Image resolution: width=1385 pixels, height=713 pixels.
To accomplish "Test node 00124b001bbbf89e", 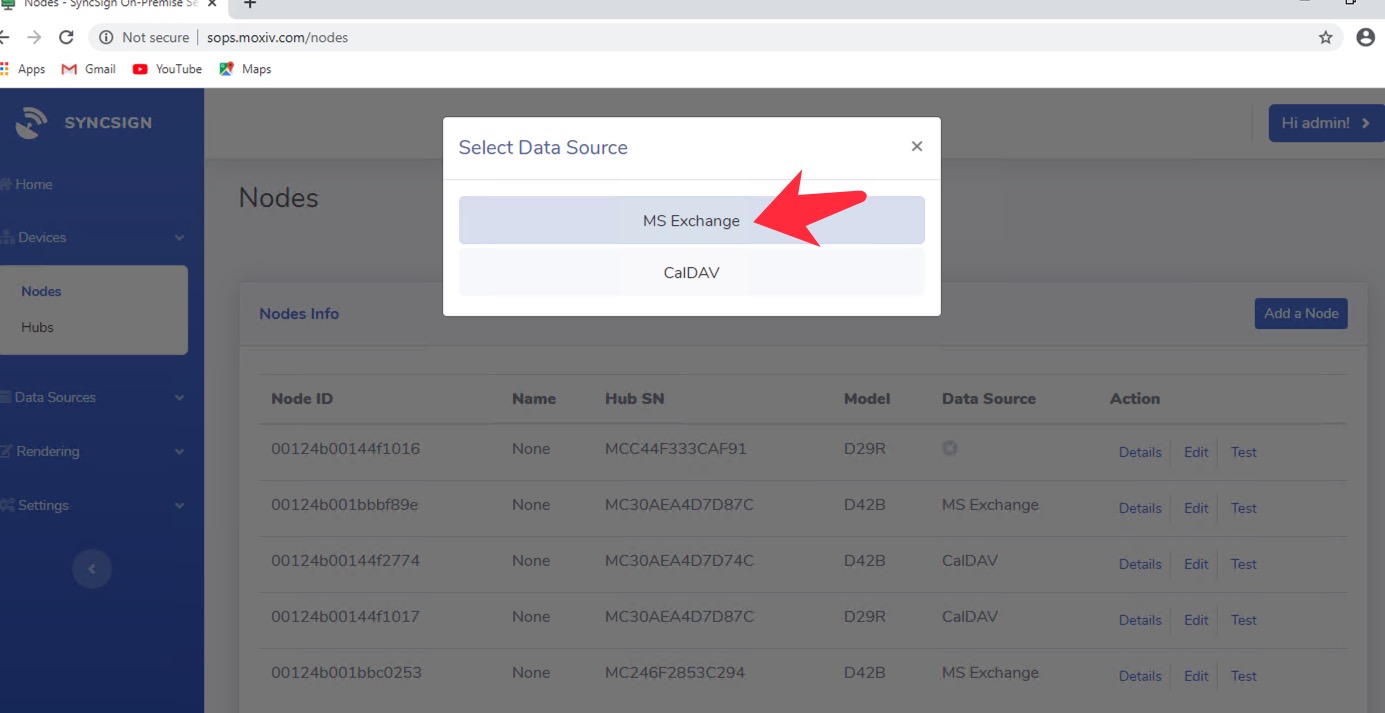I will pos(1244,508).
